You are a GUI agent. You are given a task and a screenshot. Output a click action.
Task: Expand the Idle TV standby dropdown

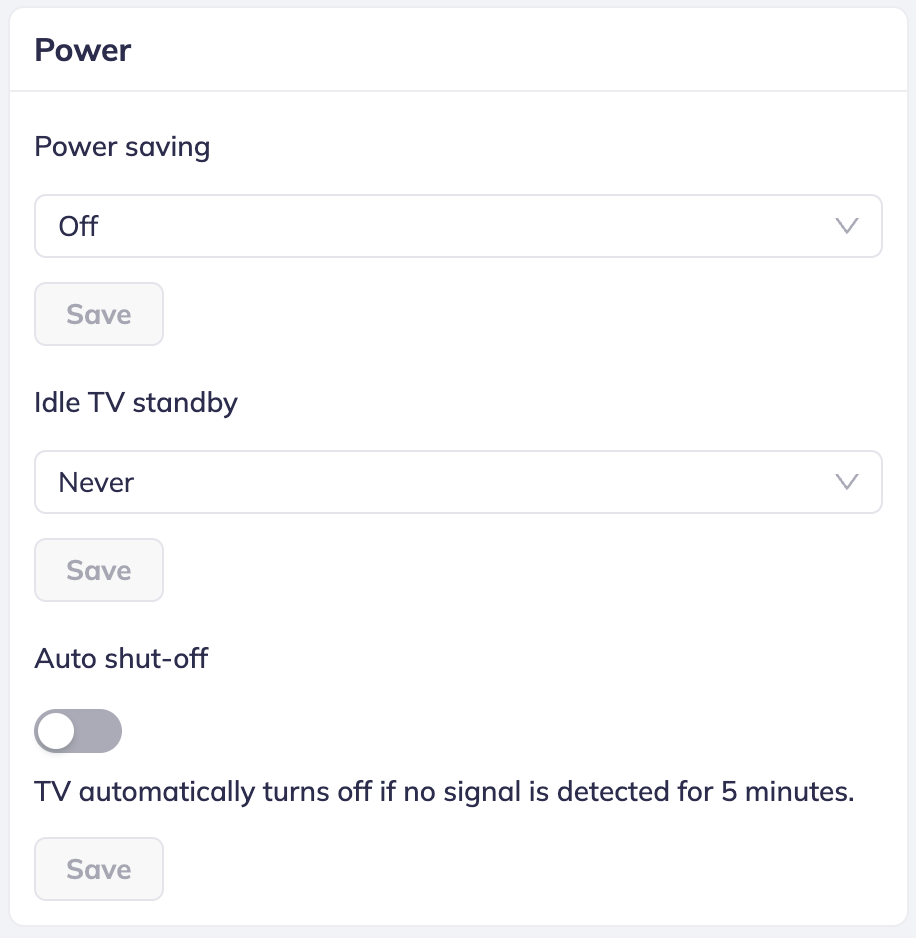[458, 482]
